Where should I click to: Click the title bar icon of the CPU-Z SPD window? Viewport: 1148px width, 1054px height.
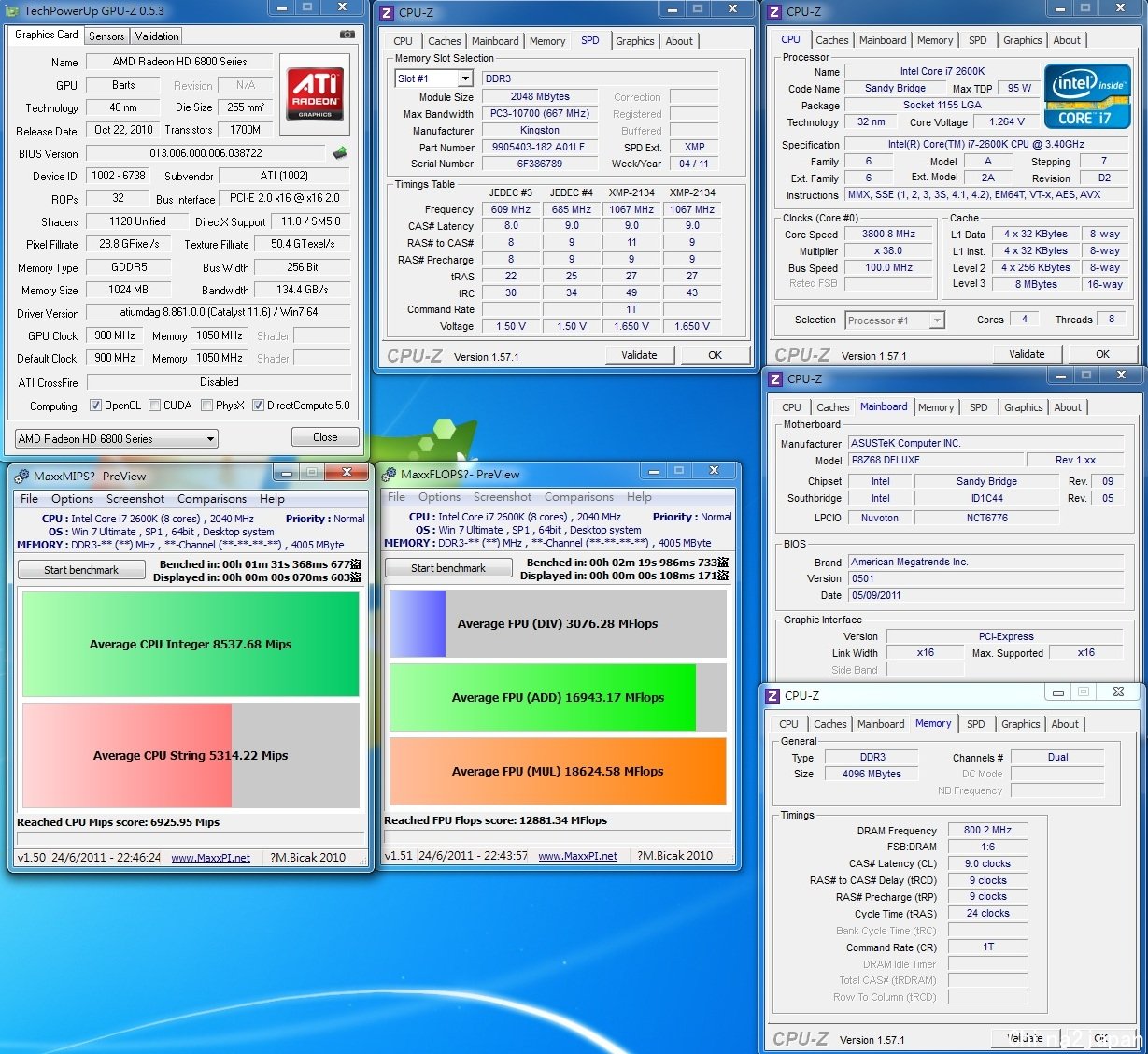387,12
